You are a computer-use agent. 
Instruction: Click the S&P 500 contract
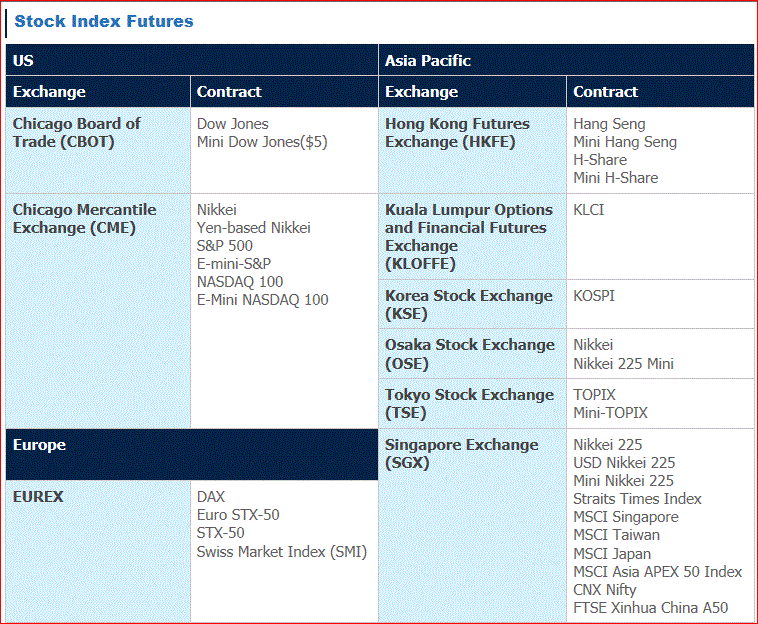click(x=225, y=246)
